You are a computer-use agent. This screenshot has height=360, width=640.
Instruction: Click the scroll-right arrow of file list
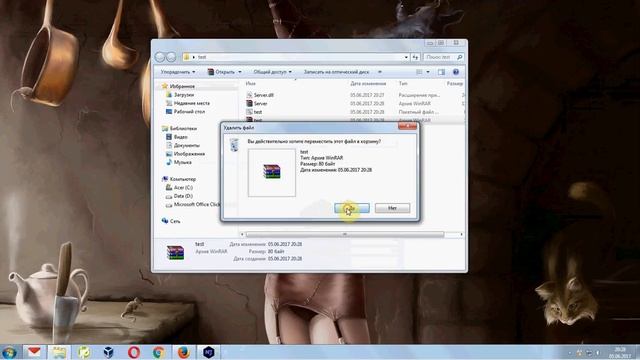(x=461, y=234)
